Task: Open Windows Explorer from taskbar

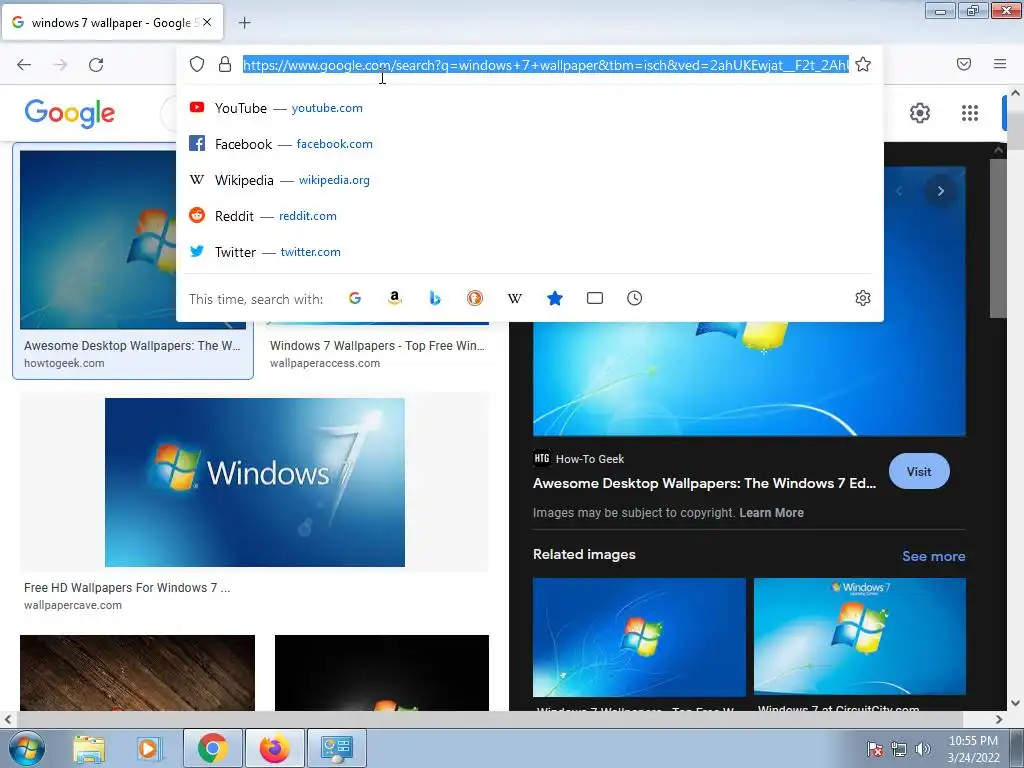Action: tap(89, 748)
